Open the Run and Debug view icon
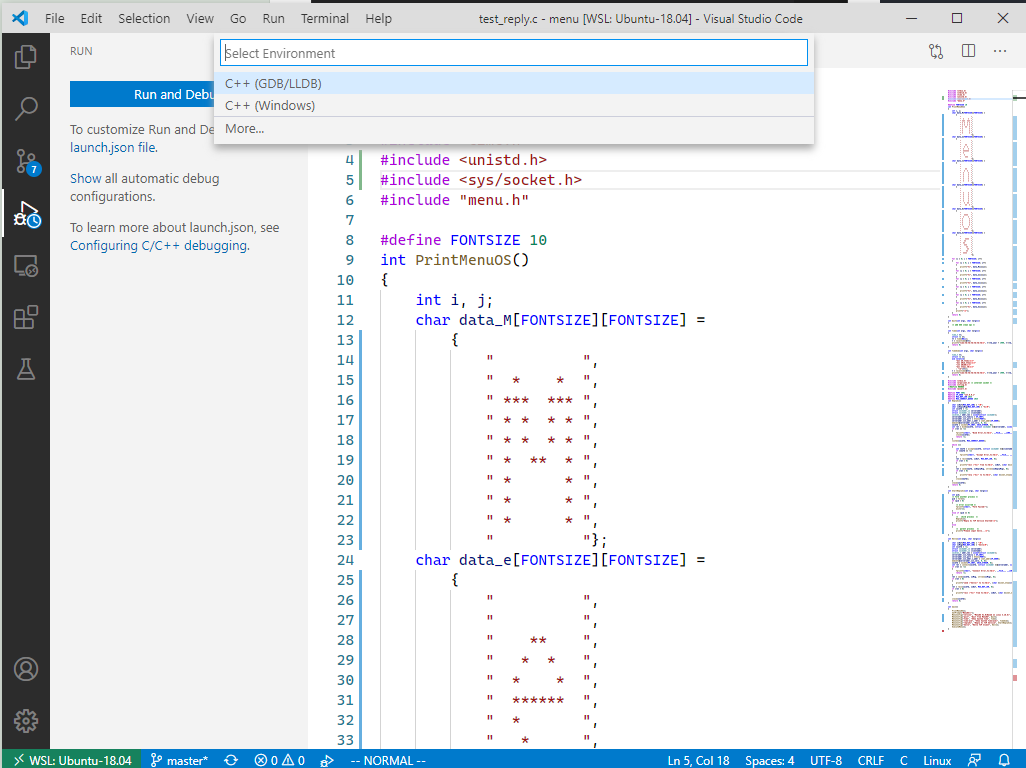 27,214
